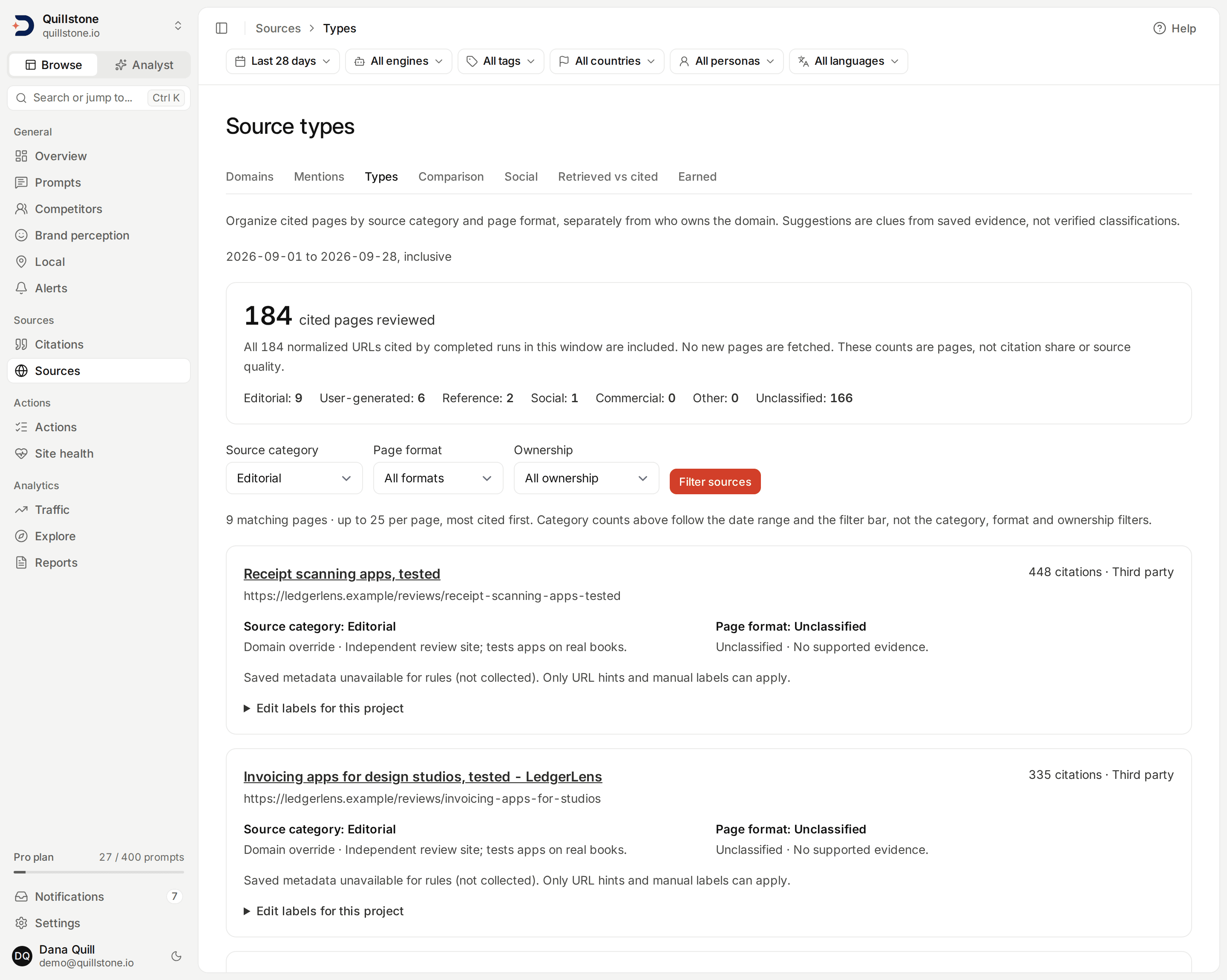Open Competitors section

coord(99,209)
